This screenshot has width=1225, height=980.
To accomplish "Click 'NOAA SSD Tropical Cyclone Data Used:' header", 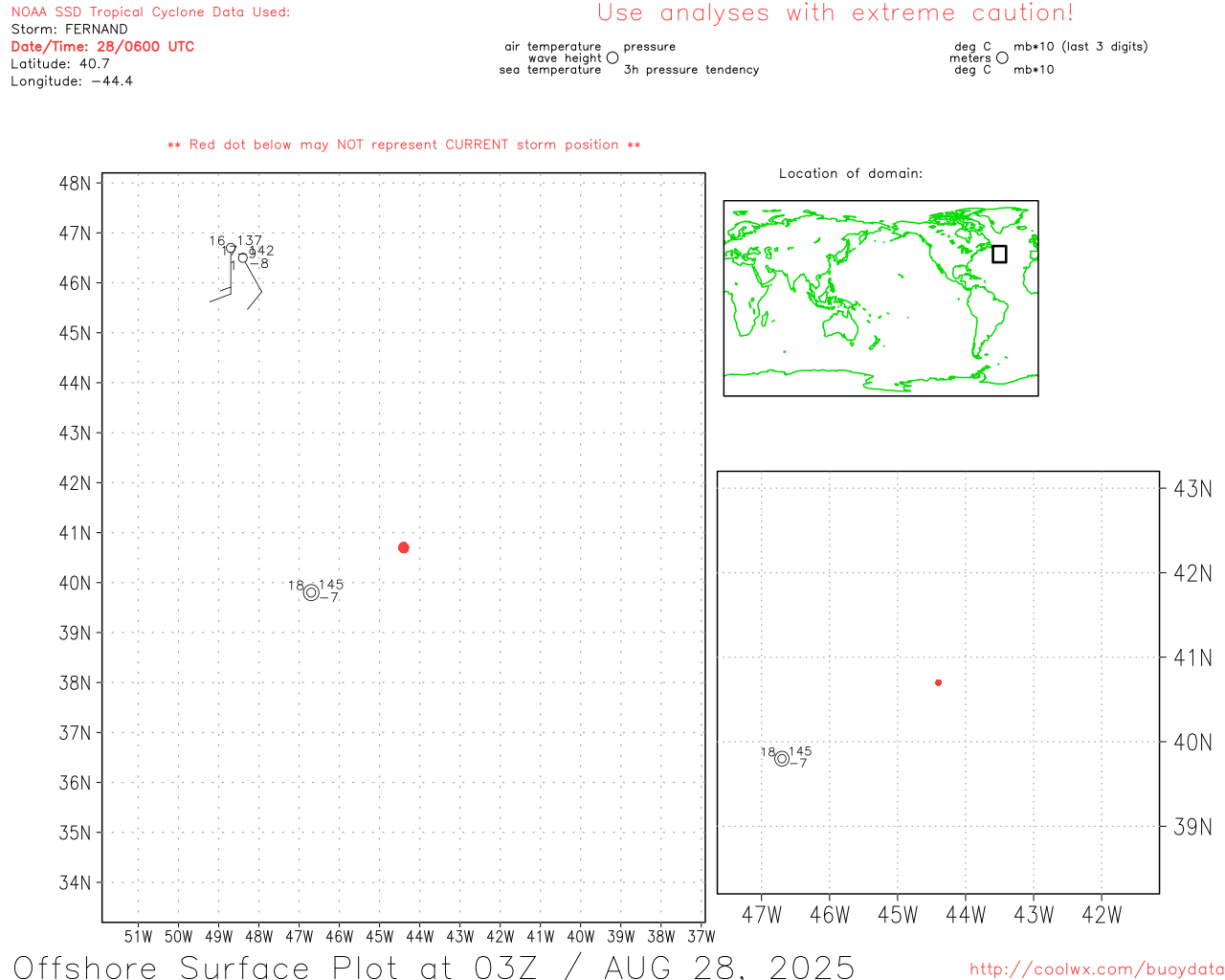I will coord(150,12).
